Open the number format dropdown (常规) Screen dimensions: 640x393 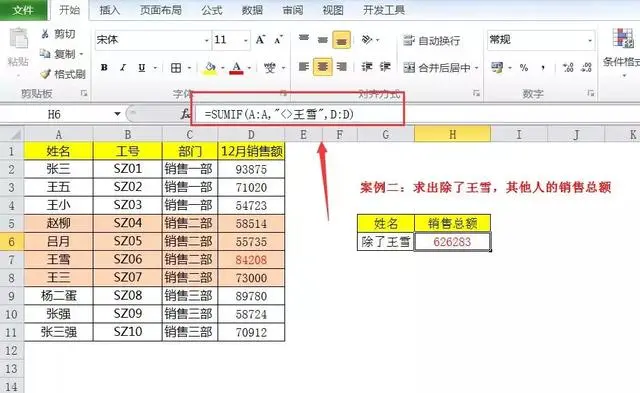[590, 40]
